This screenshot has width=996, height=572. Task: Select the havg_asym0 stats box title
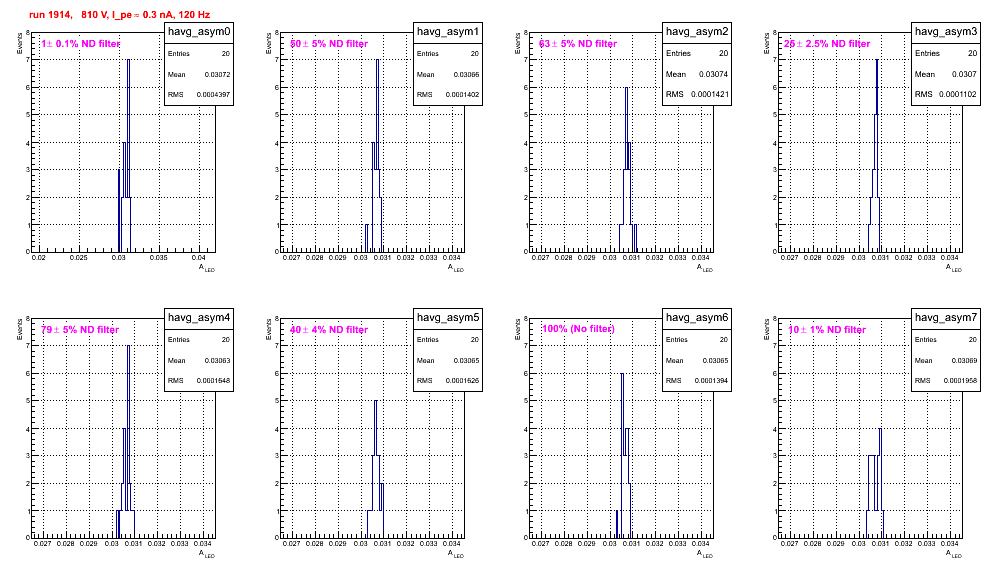tap(199, 32)
